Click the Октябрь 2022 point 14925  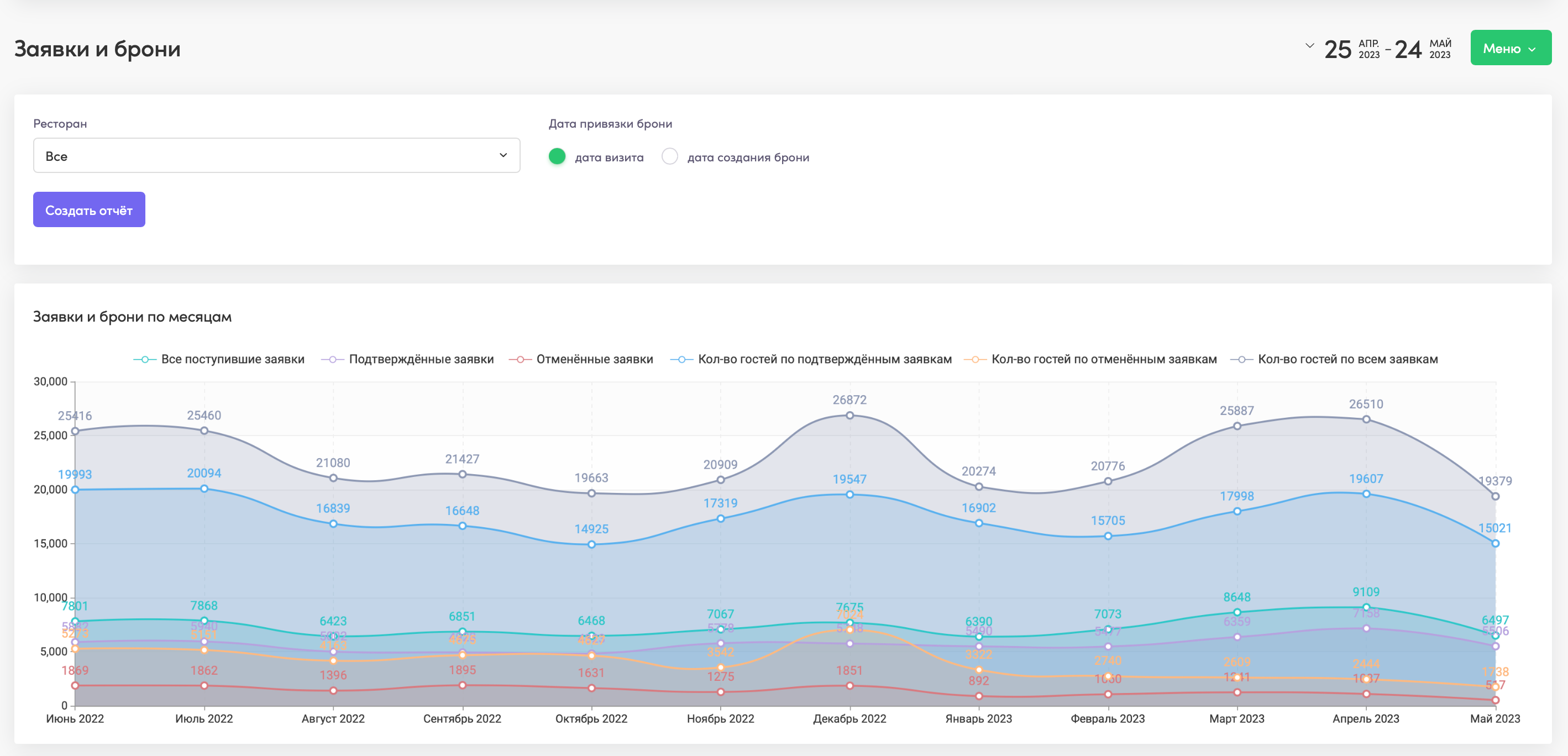pos(591,545)
